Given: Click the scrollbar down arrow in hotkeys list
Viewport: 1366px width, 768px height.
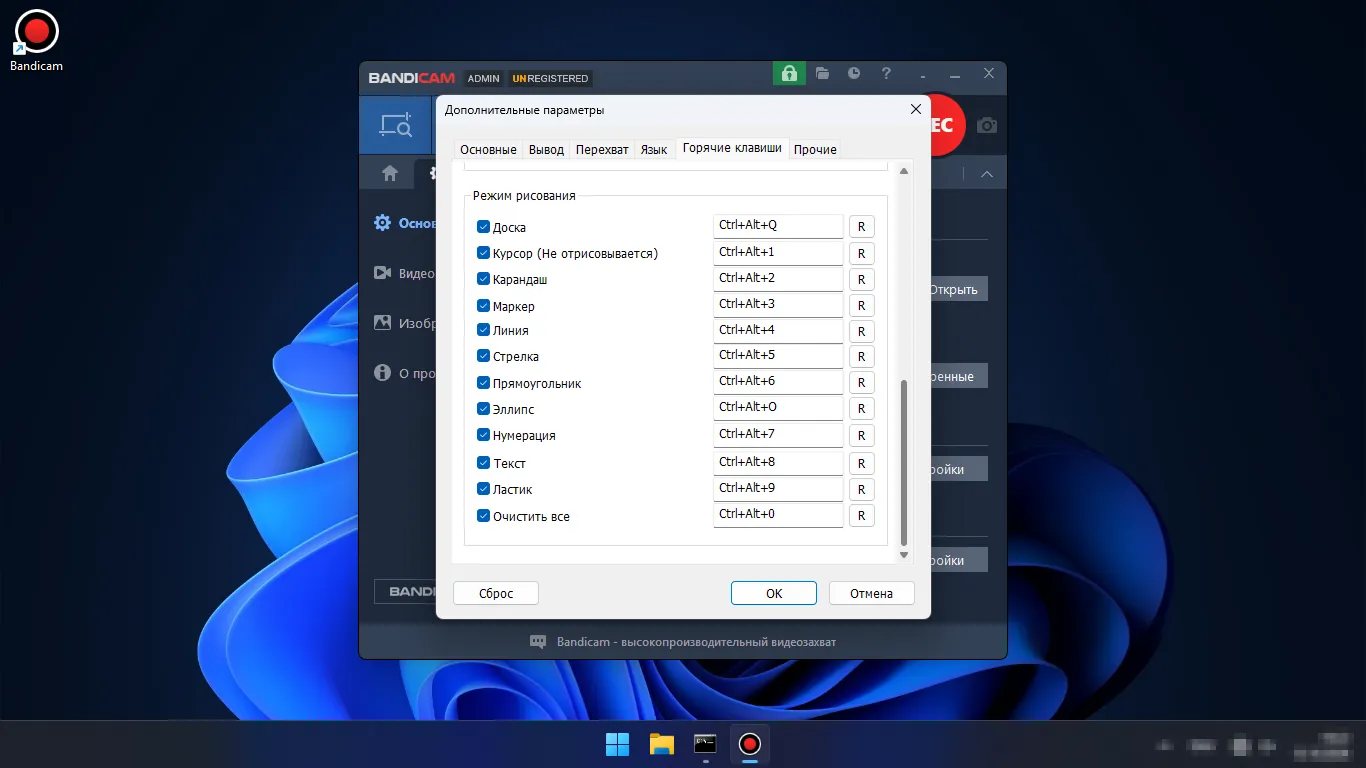Looking at the screenshot, I should point(904,555).
